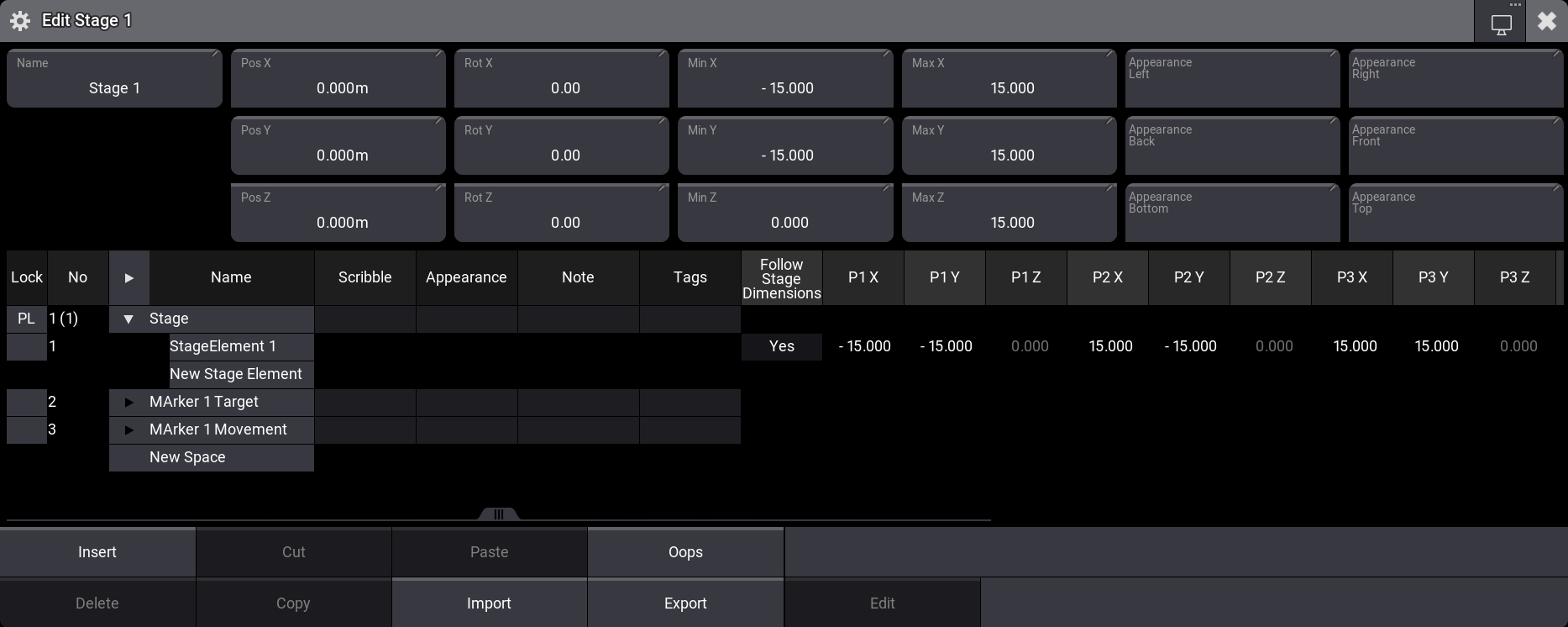The image size is (1568, 627).
Task: Click the expand-all arrow column header
Action: coord(128,277)
